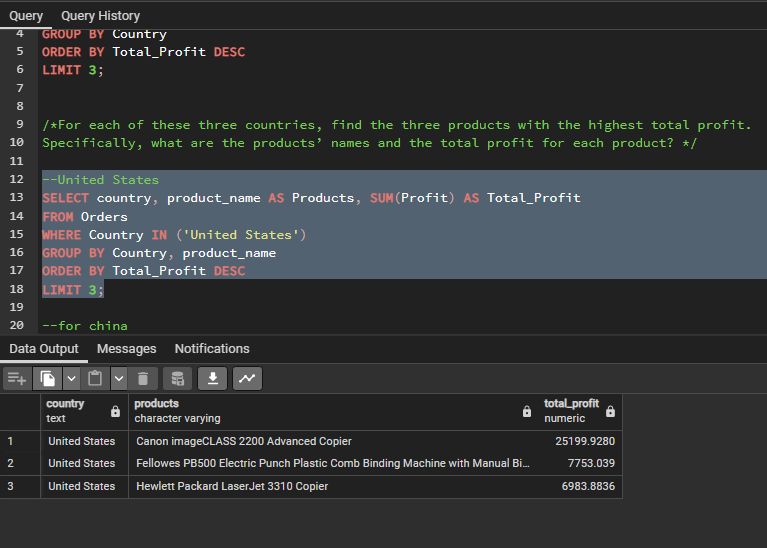Click the Add row icon

(17, 379)
